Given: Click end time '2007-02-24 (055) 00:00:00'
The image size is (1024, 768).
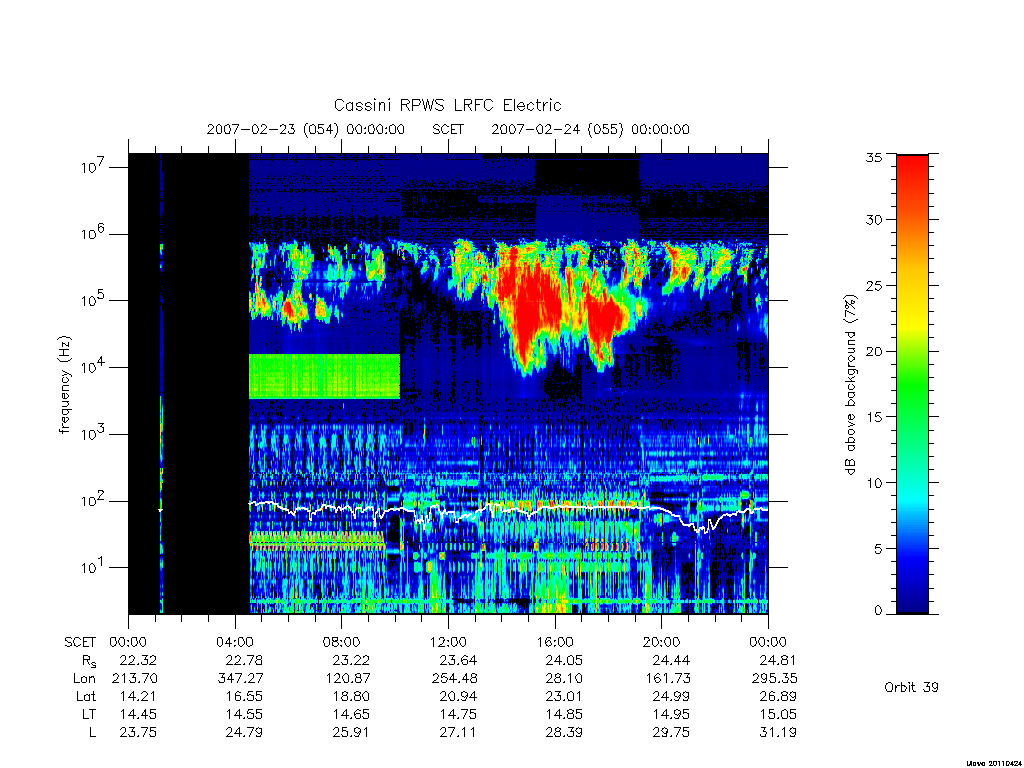Looking at the screenshot, I should coord(590,129).
